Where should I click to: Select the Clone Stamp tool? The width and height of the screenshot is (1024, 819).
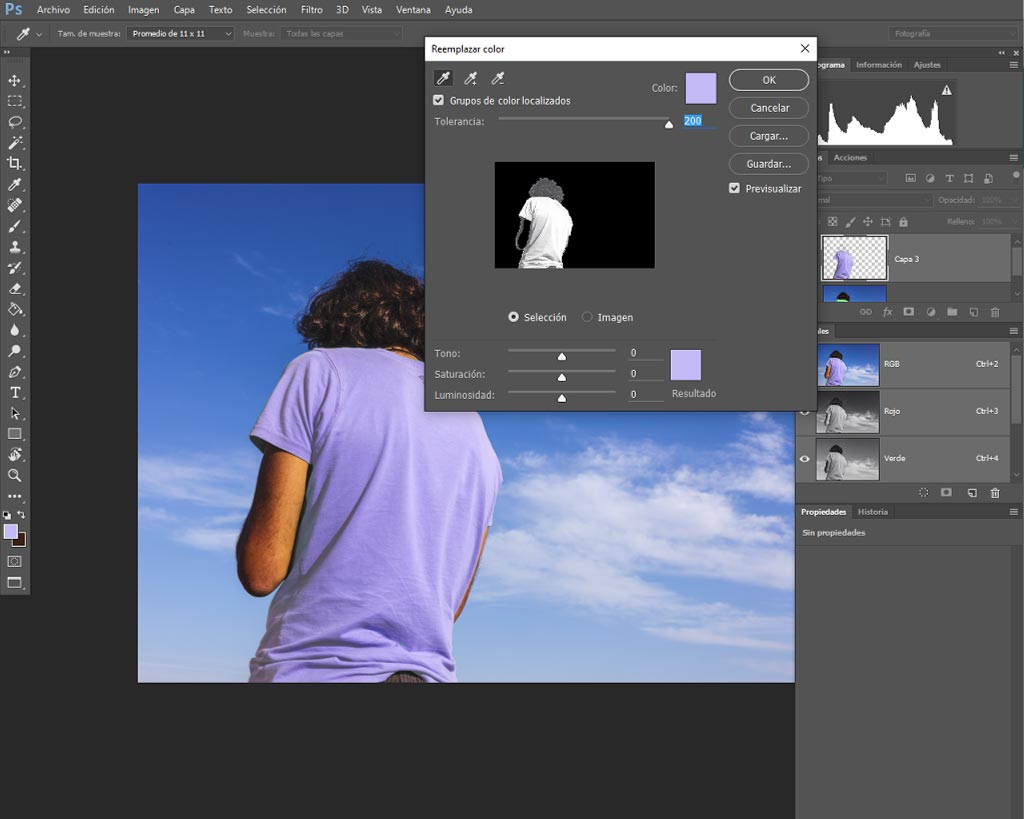click(14, 247)
